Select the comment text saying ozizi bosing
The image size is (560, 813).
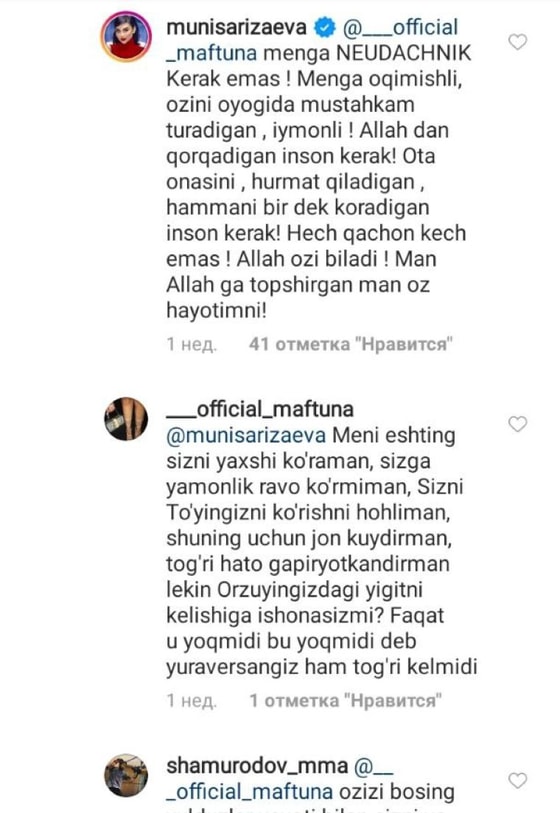[x=396, y=792]
